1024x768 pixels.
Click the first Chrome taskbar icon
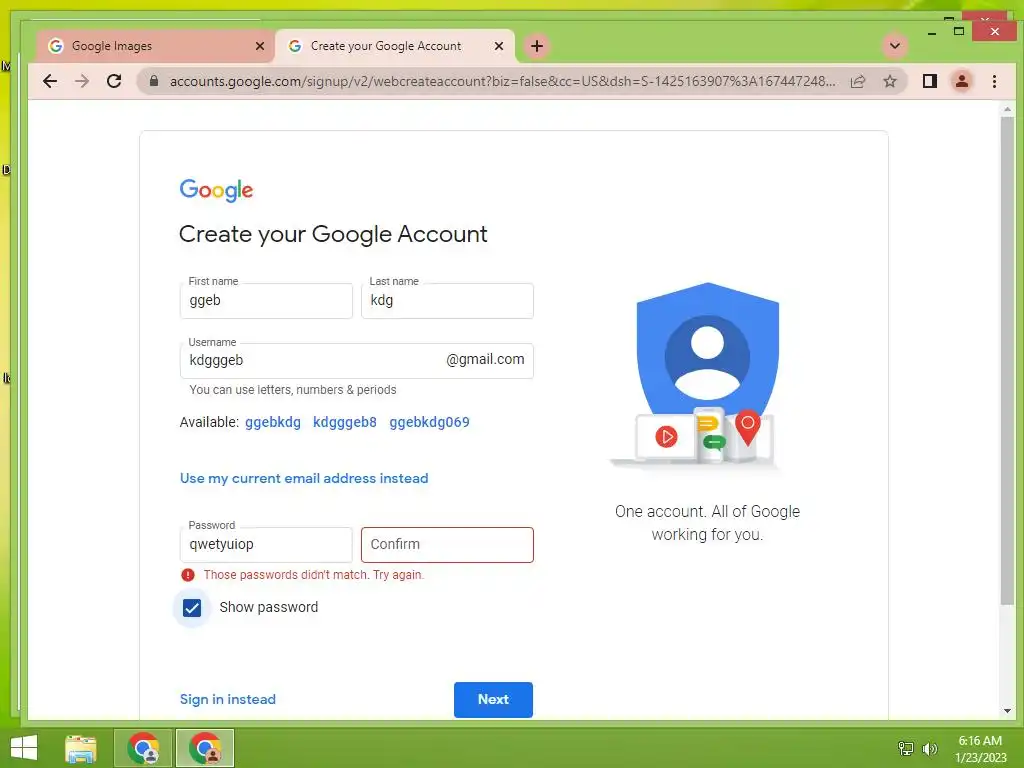click(x=143, y=748)
